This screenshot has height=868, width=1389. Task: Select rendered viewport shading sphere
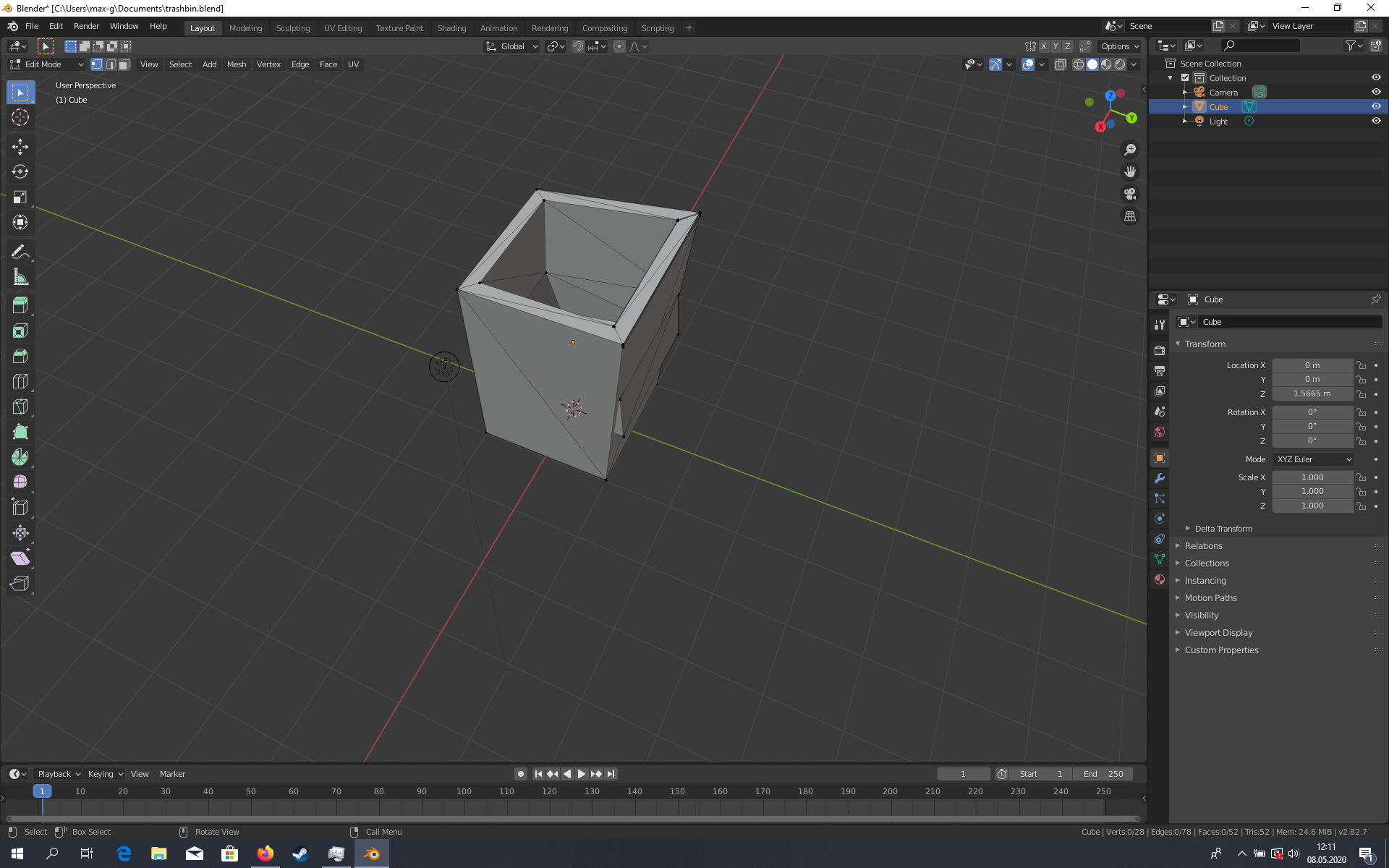[x=1120, y=64]
